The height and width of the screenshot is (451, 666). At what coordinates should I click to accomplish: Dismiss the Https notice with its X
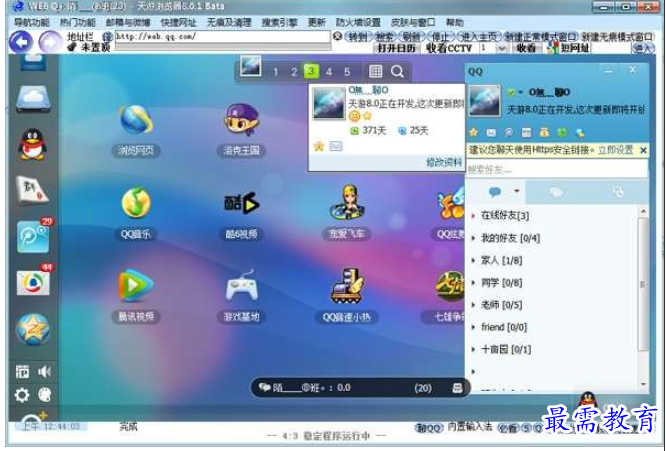[x=643, y=150]
